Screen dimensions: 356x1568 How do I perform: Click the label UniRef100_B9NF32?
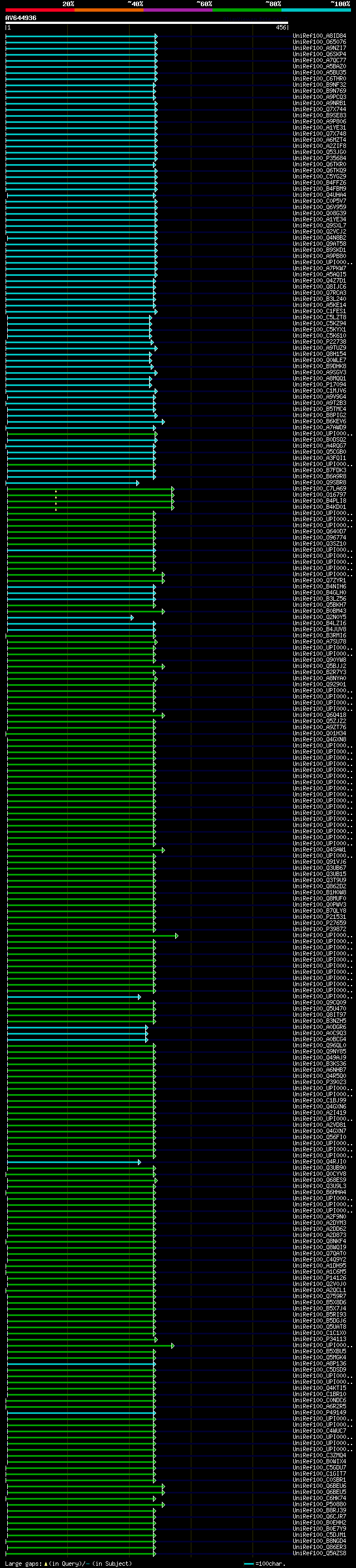[x=319, y=85]
